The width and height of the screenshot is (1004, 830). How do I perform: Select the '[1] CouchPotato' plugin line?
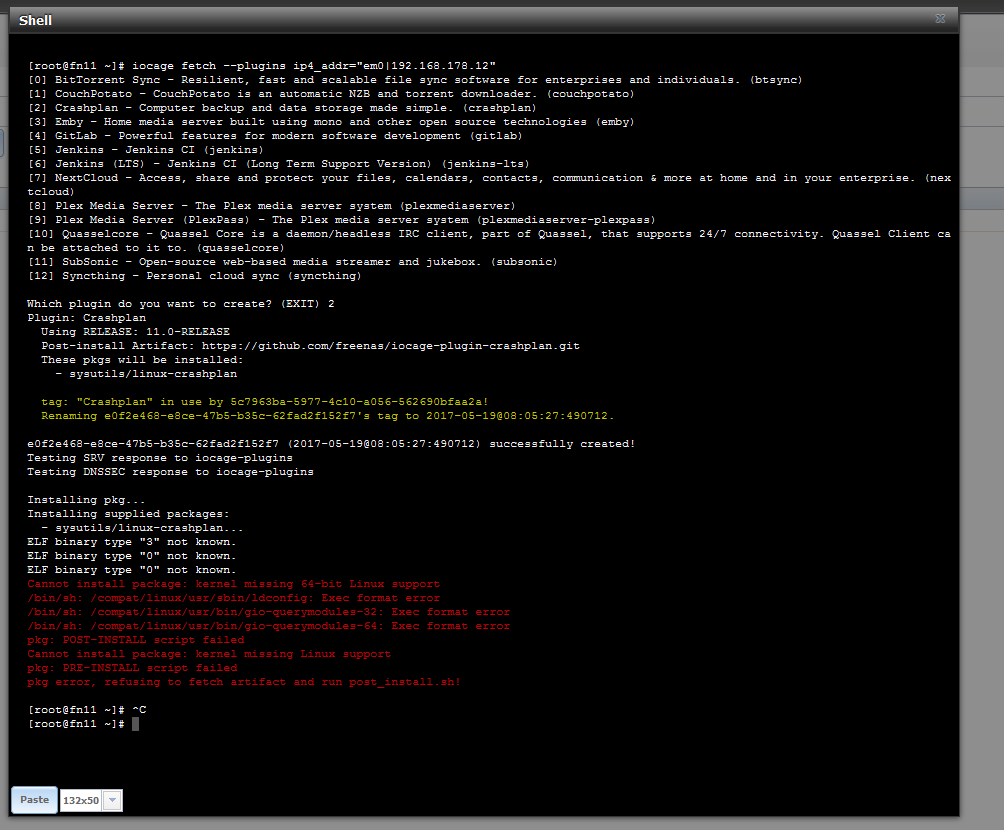331,94
